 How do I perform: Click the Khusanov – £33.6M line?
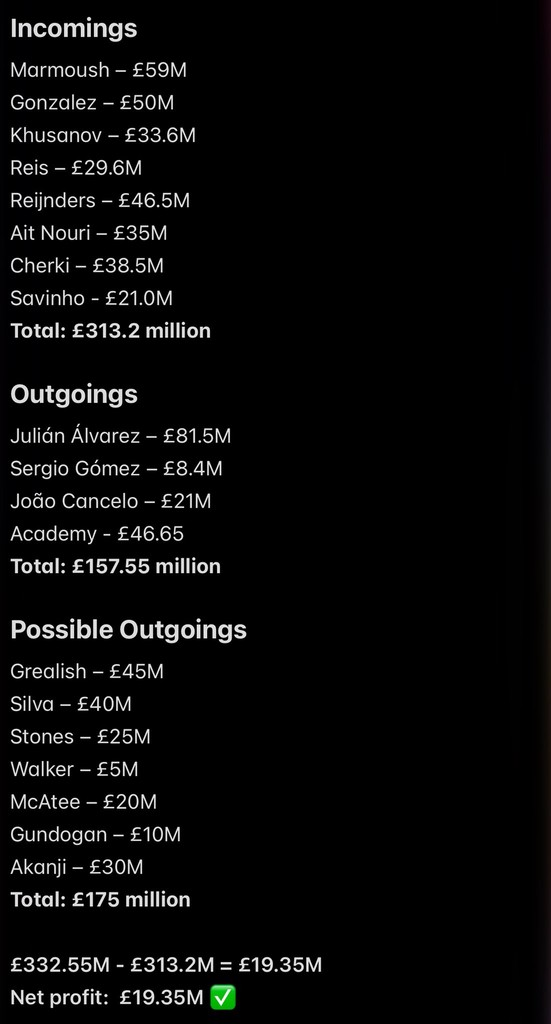(103, 135)
